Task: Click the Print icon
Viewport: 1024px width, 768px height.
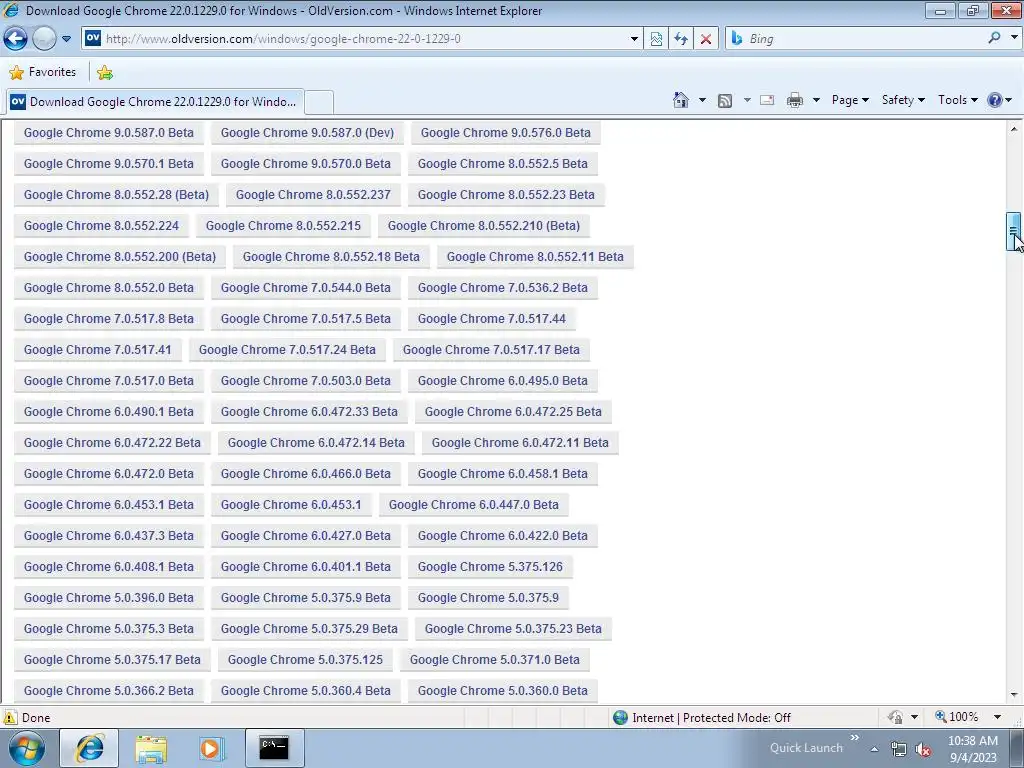Action: point(794,100)
